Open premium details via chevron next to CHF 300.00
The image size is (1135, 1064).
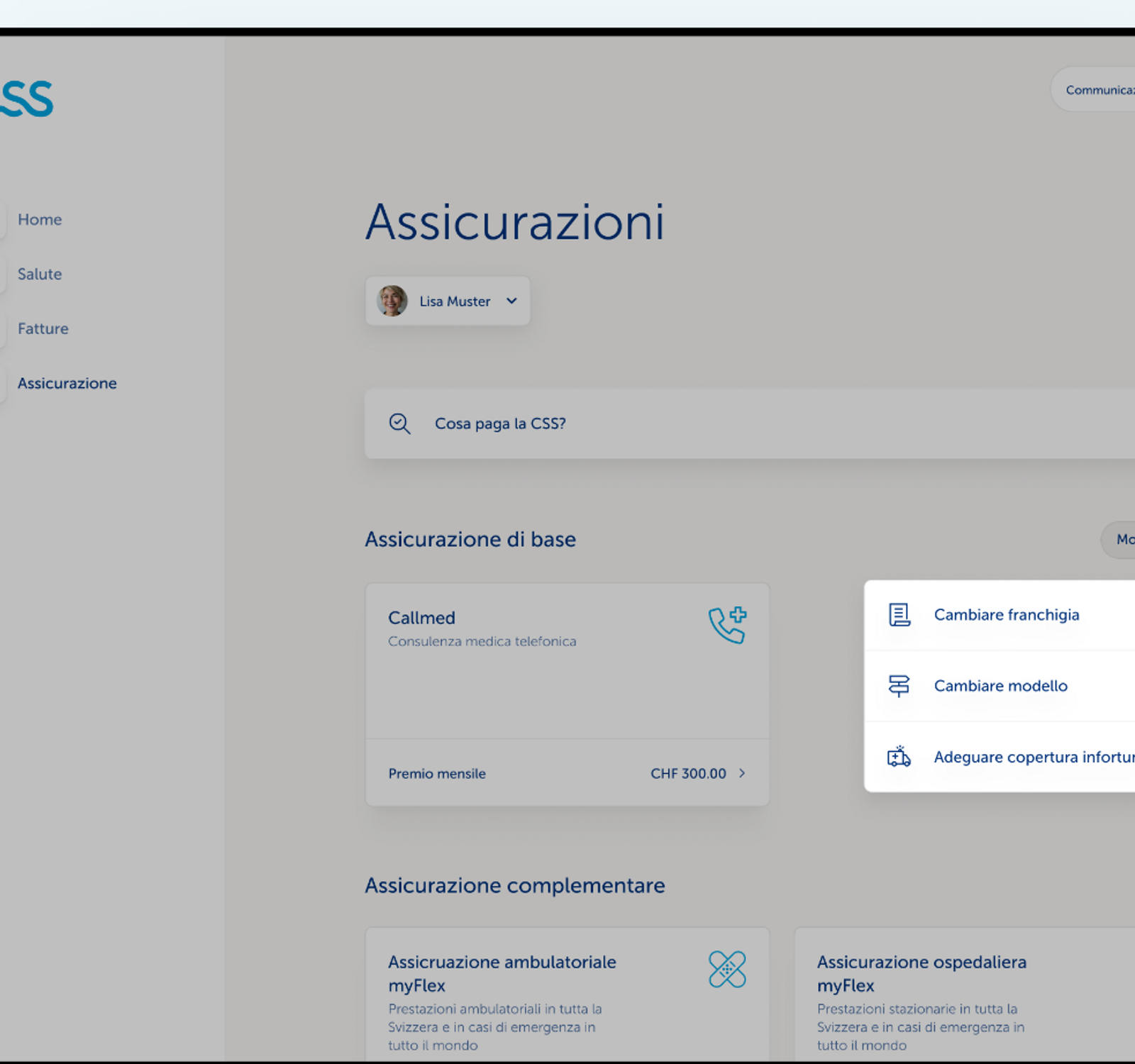click(x=742, y=773)
